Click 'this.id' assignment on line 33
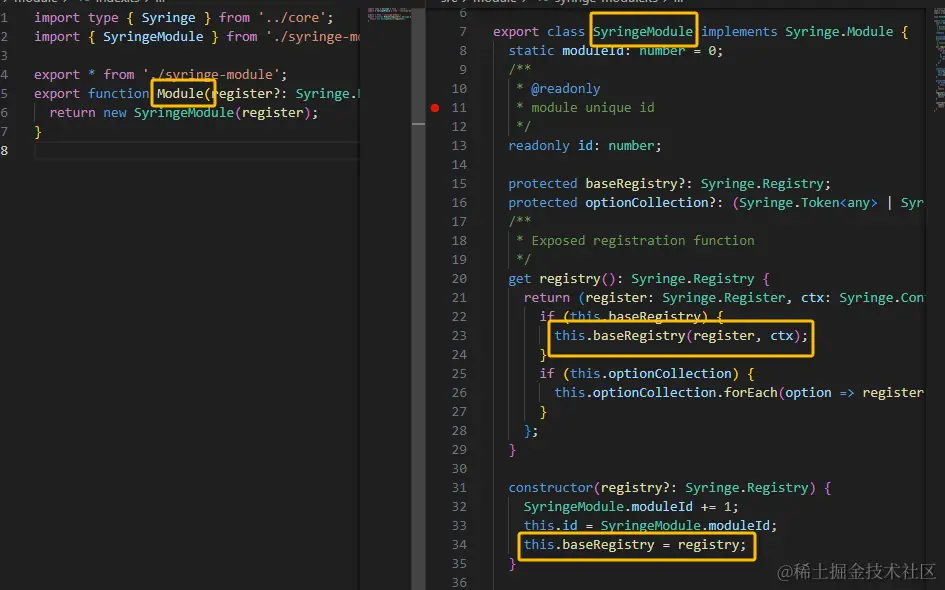 tap(550, 526)
